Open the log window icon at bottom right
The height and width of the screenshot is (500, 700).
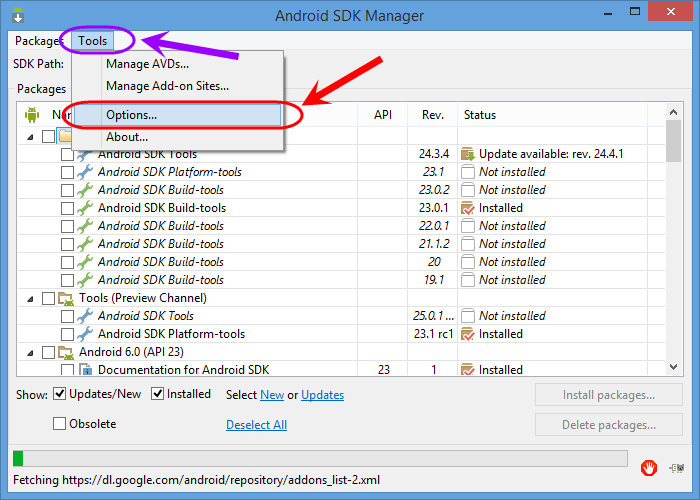click(x=677, y=468)
